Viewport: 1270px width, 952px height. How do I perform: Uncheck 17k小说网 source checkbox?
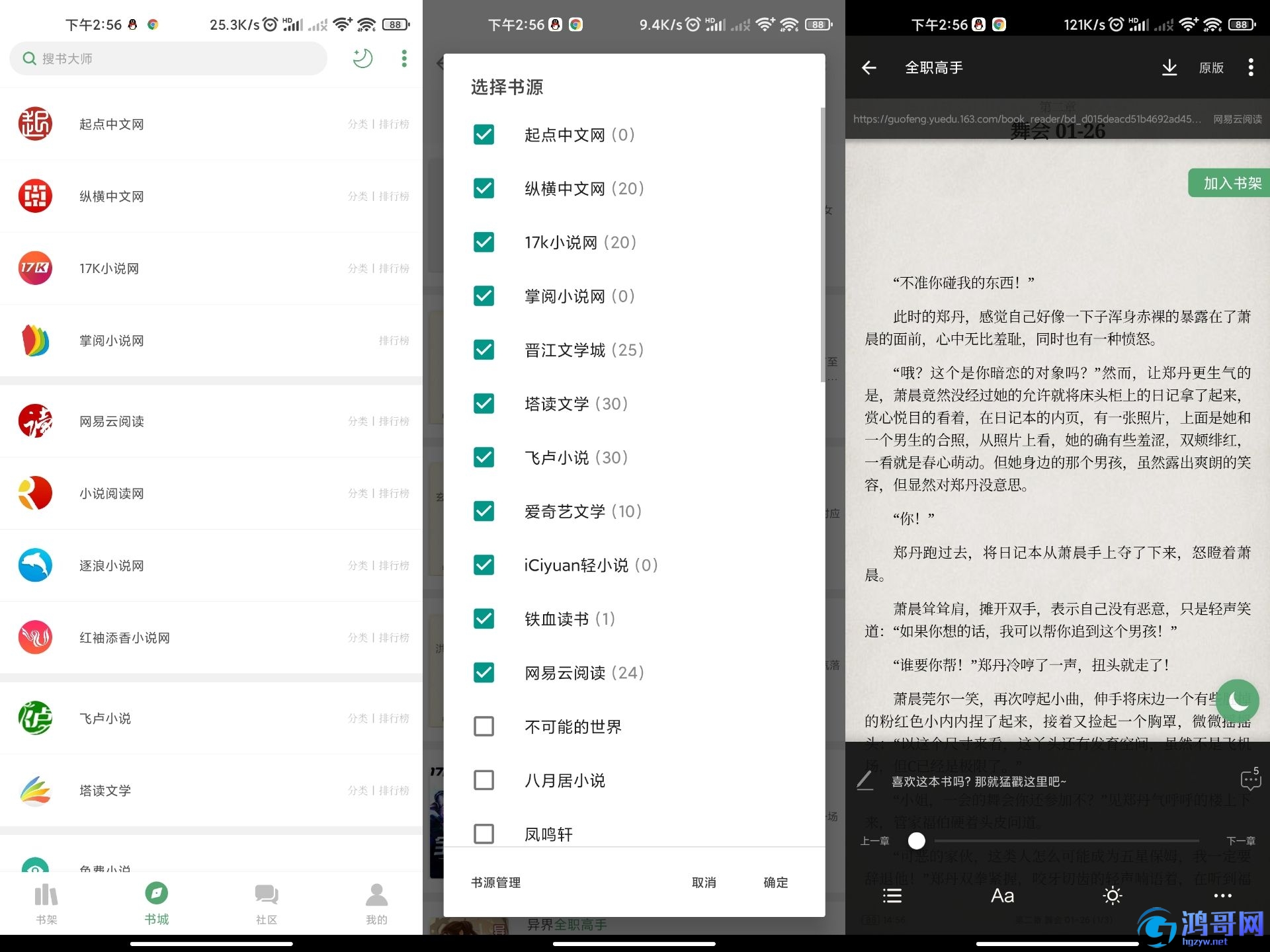click(484, 242)
